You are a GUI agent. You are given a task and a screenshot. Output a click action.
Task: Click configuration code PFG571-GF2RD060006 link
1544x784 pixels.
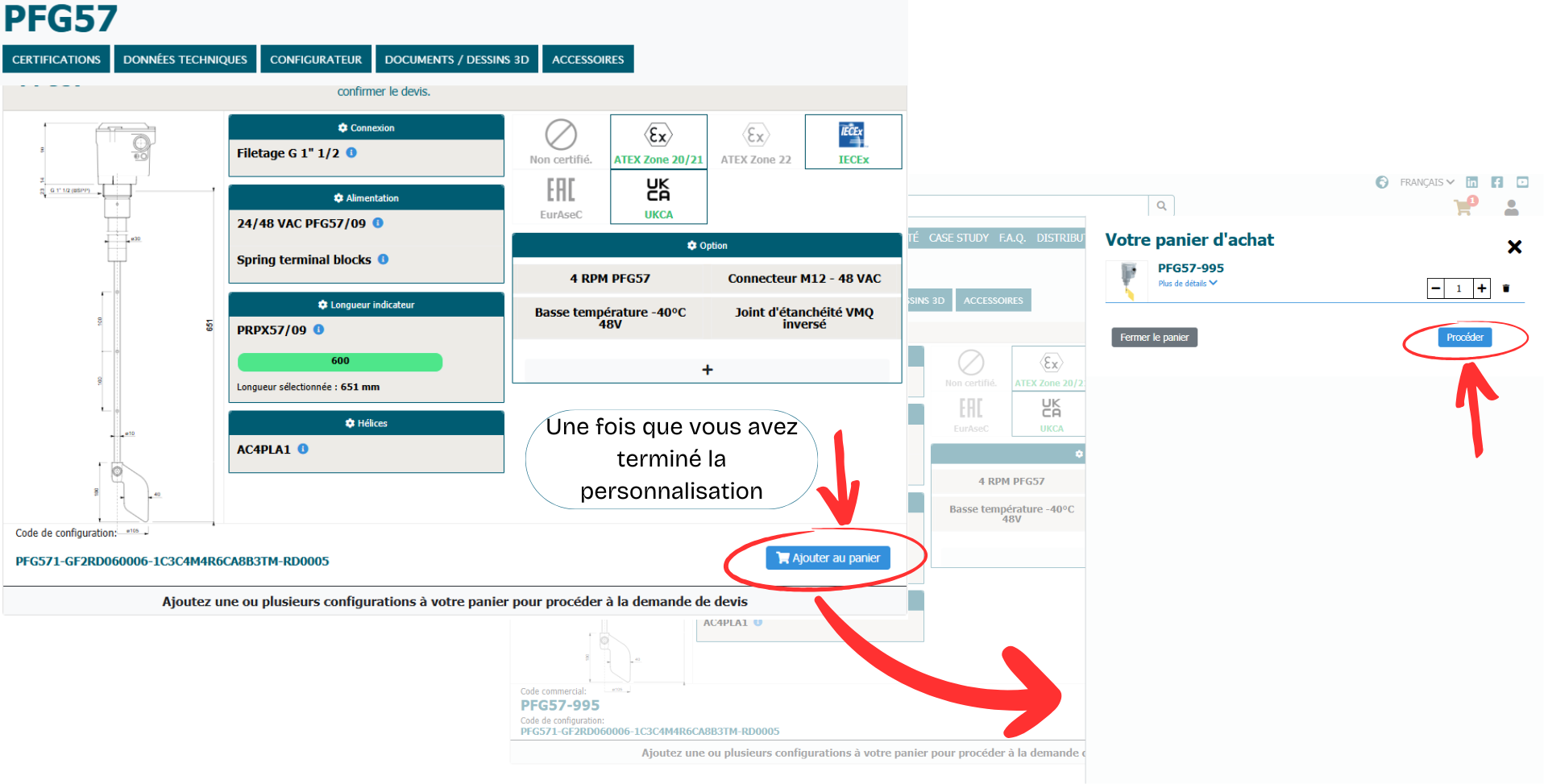[x=172, y=561]
